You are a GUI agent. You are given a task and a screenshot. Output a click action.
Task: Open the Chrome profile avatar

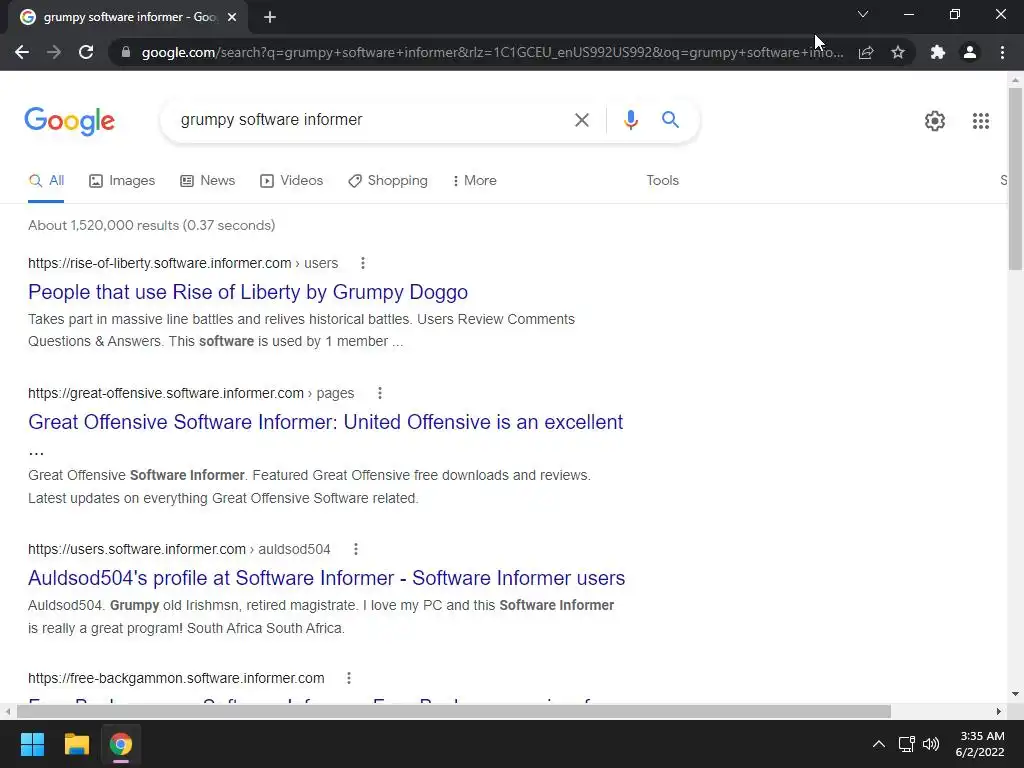click(970, 52)
